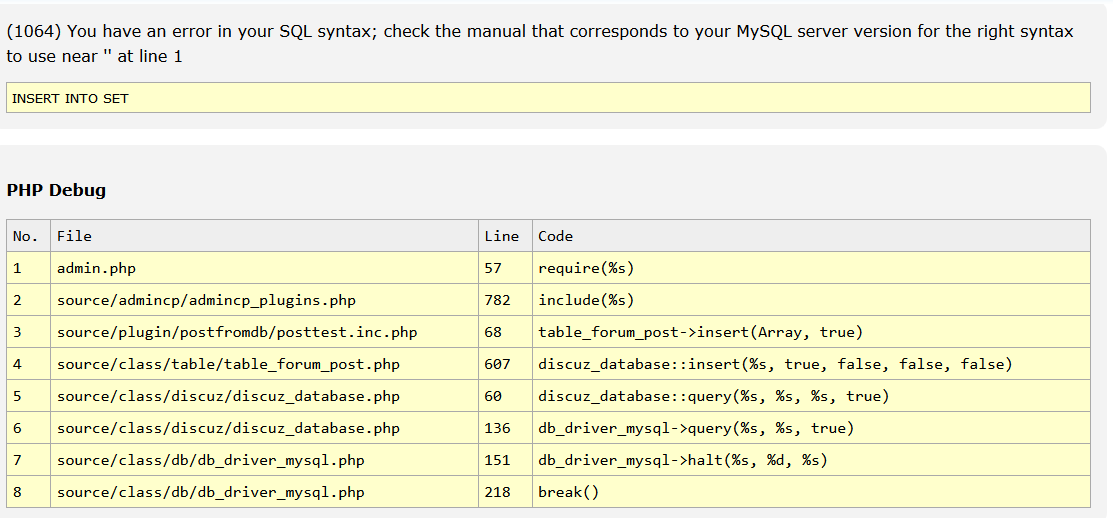The height and width of the screenshot is (518, 1113).
Task: Click the discuz_database::insert code cell
Action: (x=775, y=364)
